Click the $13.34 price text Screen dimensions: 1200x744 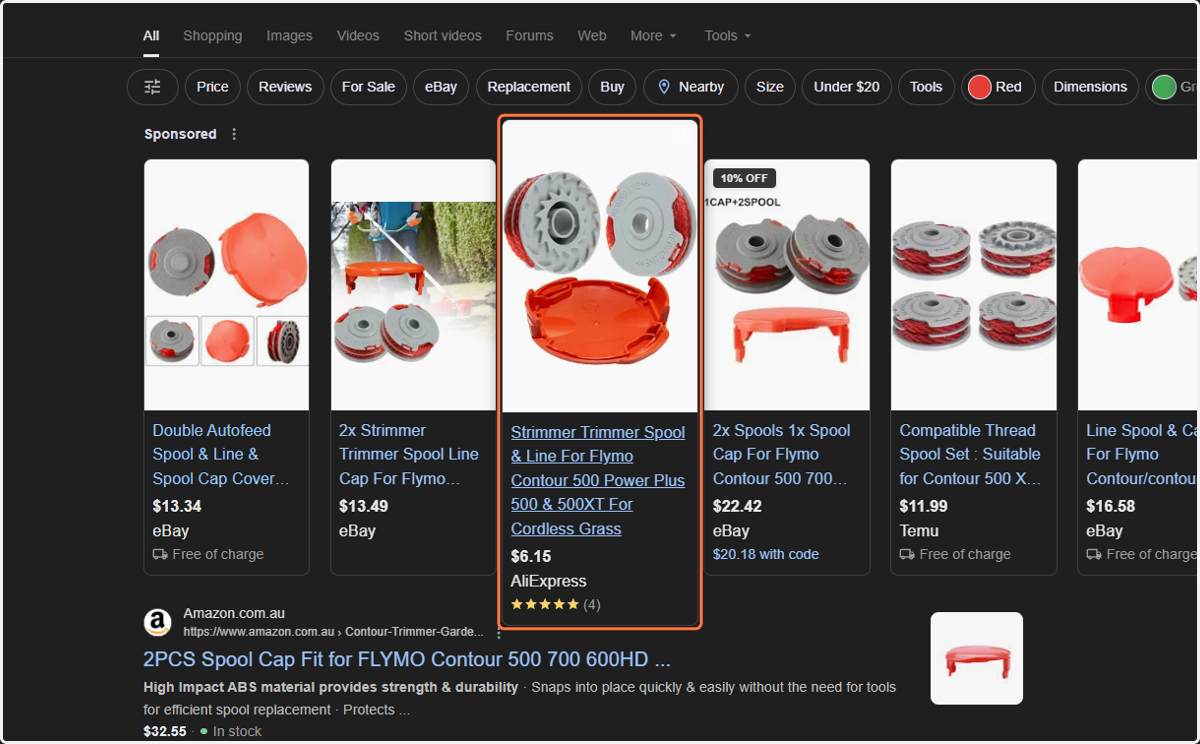[x=175, y=506]
